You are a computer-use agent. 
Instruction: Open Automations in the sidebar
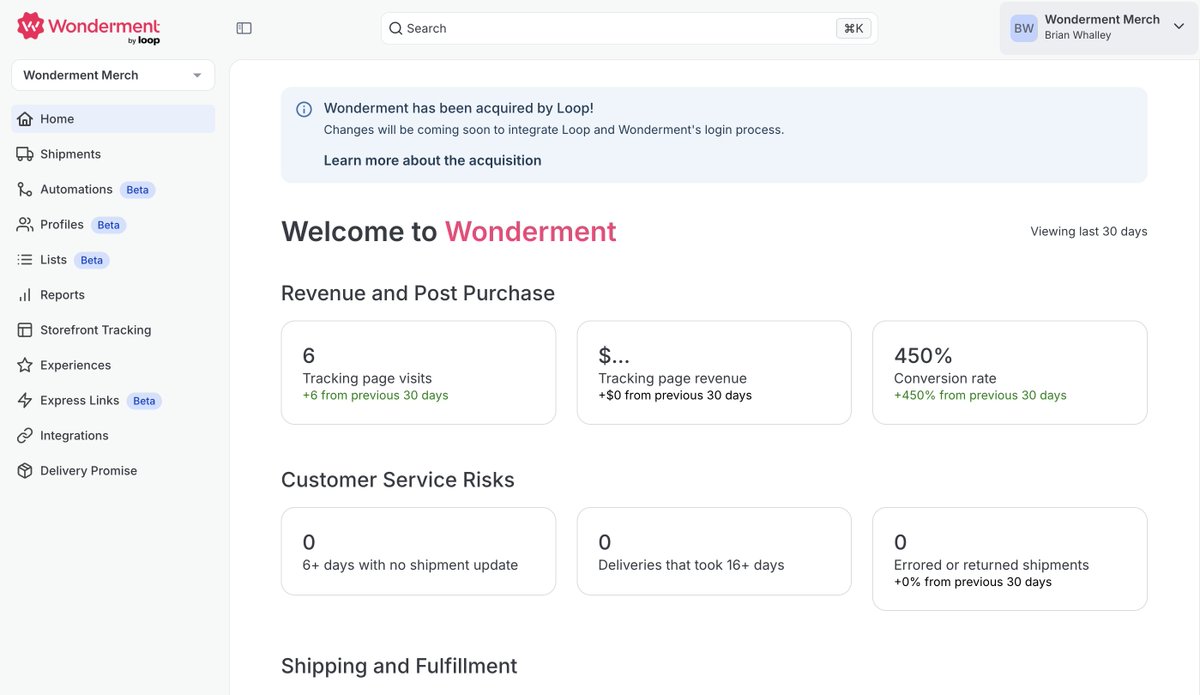click(x=113, y=189)
